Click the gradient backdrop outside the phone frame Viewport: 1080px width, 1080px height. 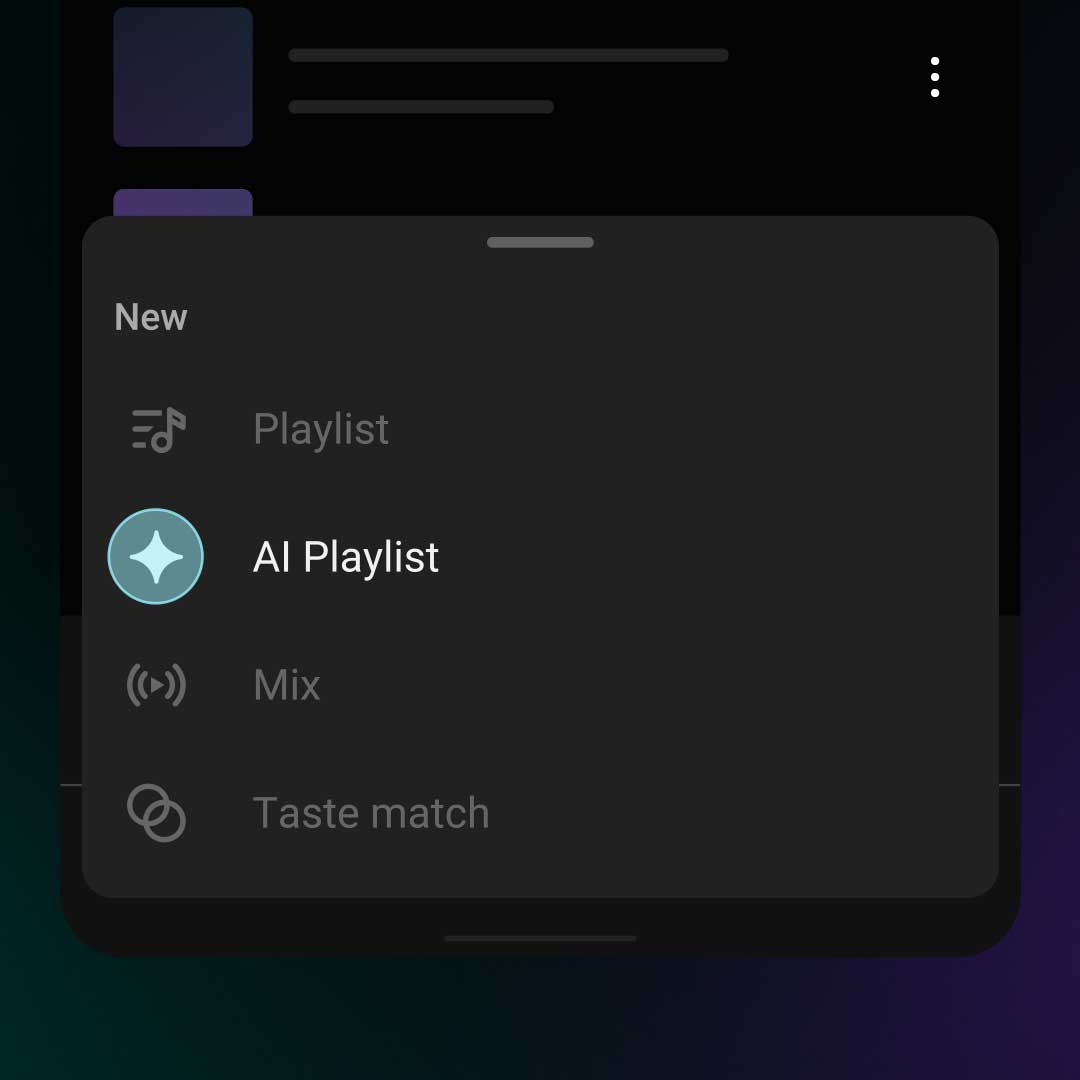click(540, 1019)
